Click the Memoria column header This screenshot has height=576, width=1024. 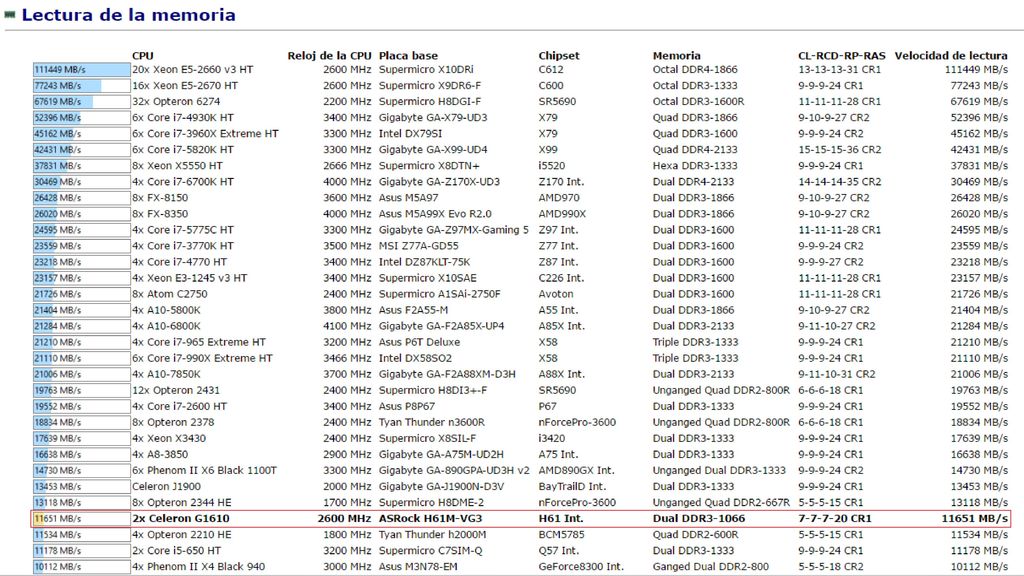(x=676, y=56)
